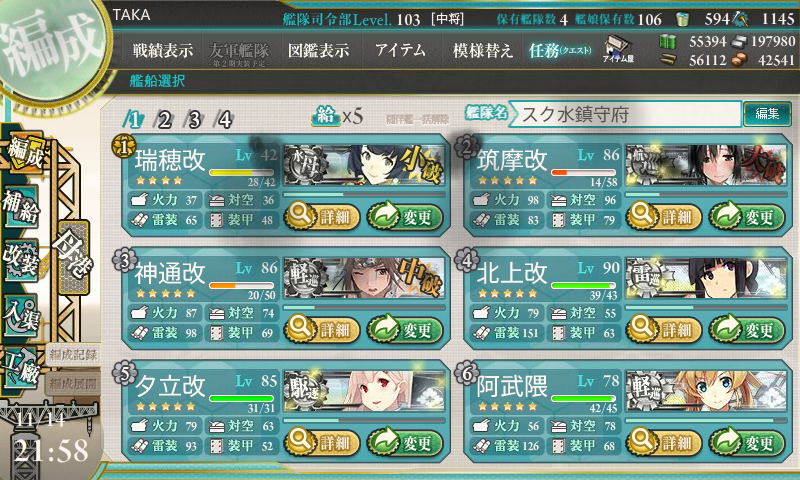This screenshot has height=480, width=800.
Task: Click 夕立改 ship portrait banner
Action: tap(364, 392)
